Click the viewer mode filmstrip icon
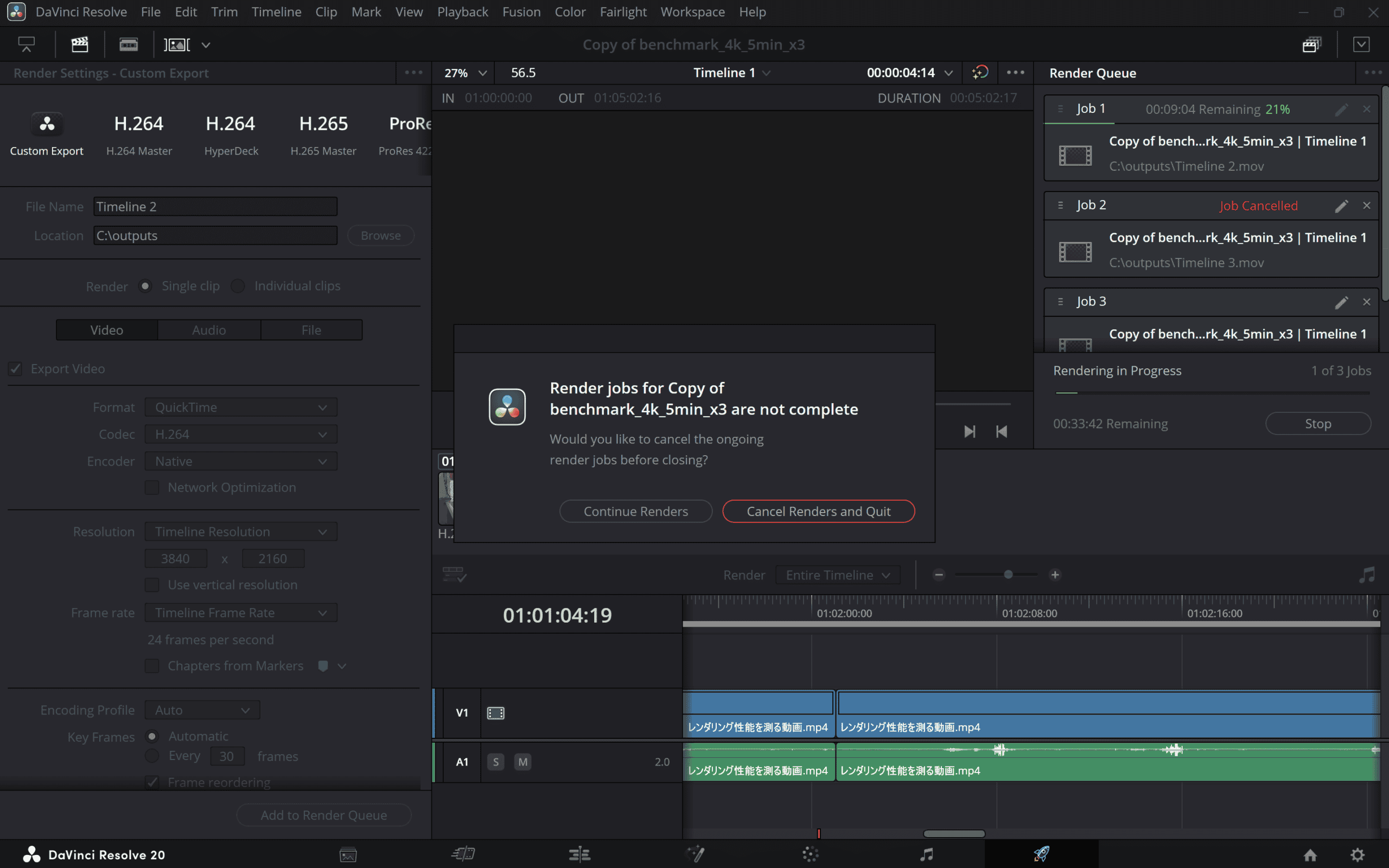 point(177,44)
